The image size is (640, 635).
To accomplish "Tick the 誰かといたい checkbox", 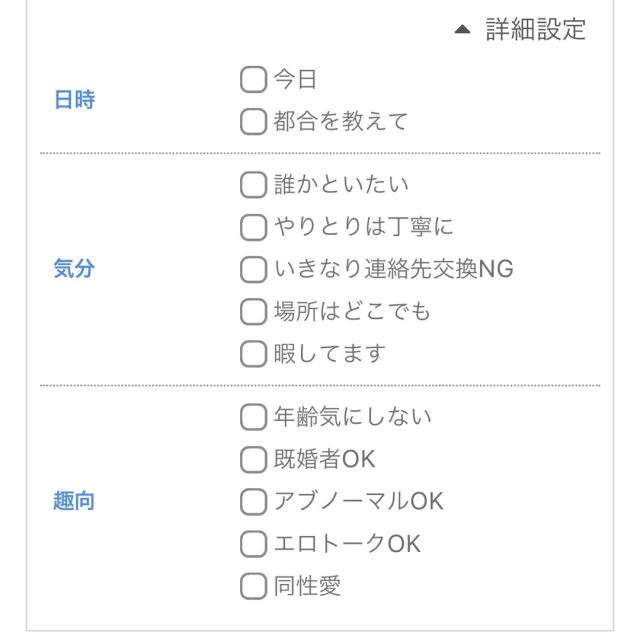I will (254, 185).
